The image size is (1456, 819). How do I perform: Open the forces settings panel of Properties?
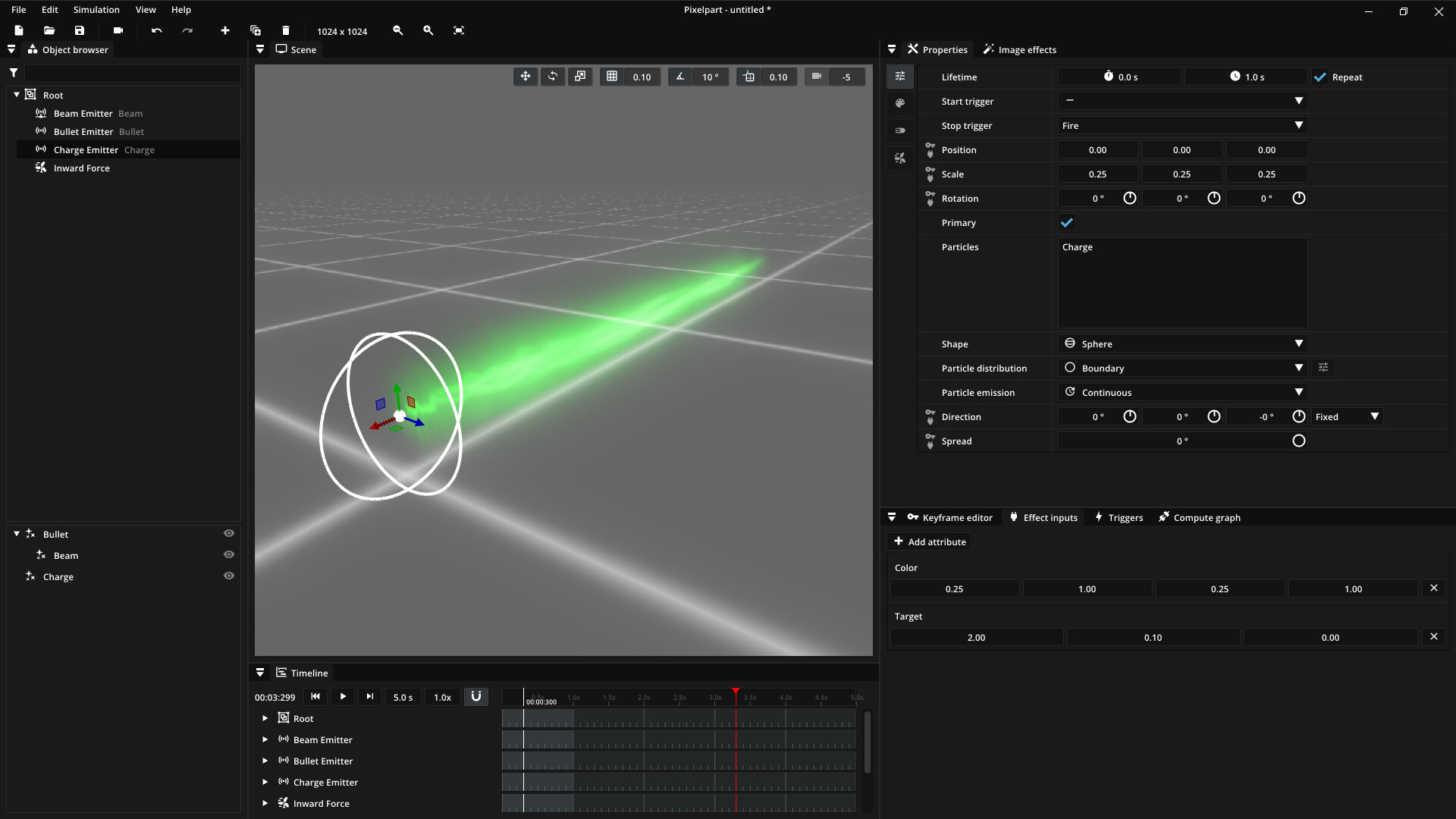[x=900, y=158]
